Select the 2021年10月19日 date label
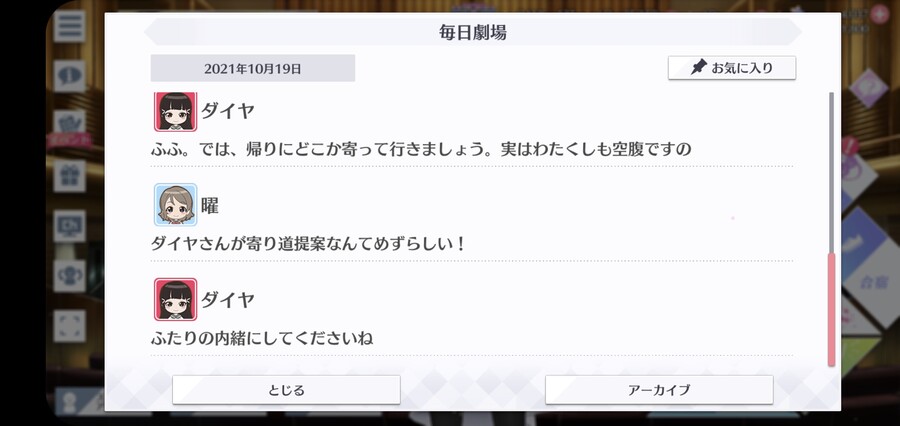The height and width of the screenshot is (426, 900). pos(253,68)
